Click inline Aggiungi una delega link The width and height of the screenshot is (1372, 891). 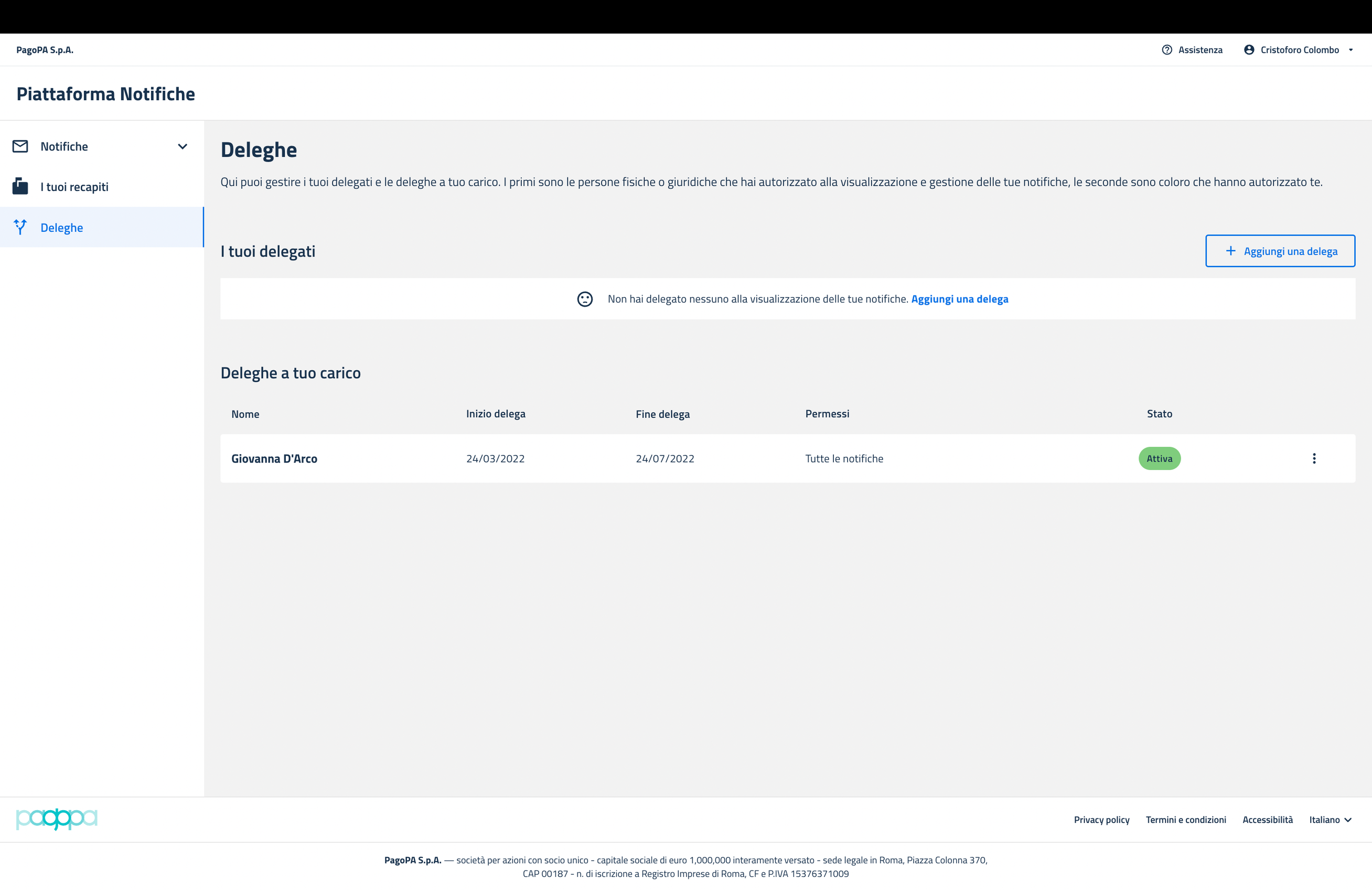[959, 299]
